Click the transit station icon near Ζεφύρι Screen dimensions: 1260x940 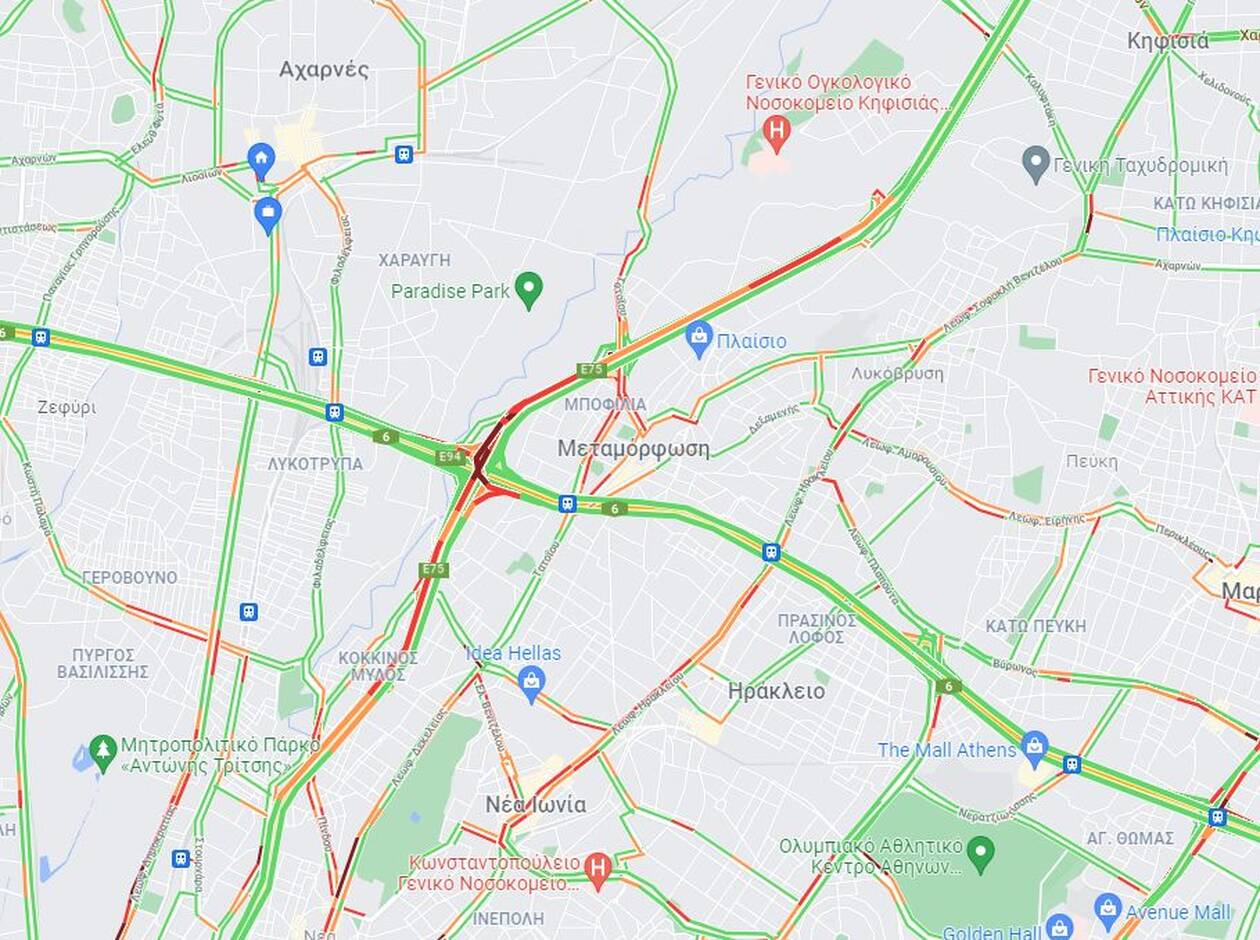[x=40, y=337]
